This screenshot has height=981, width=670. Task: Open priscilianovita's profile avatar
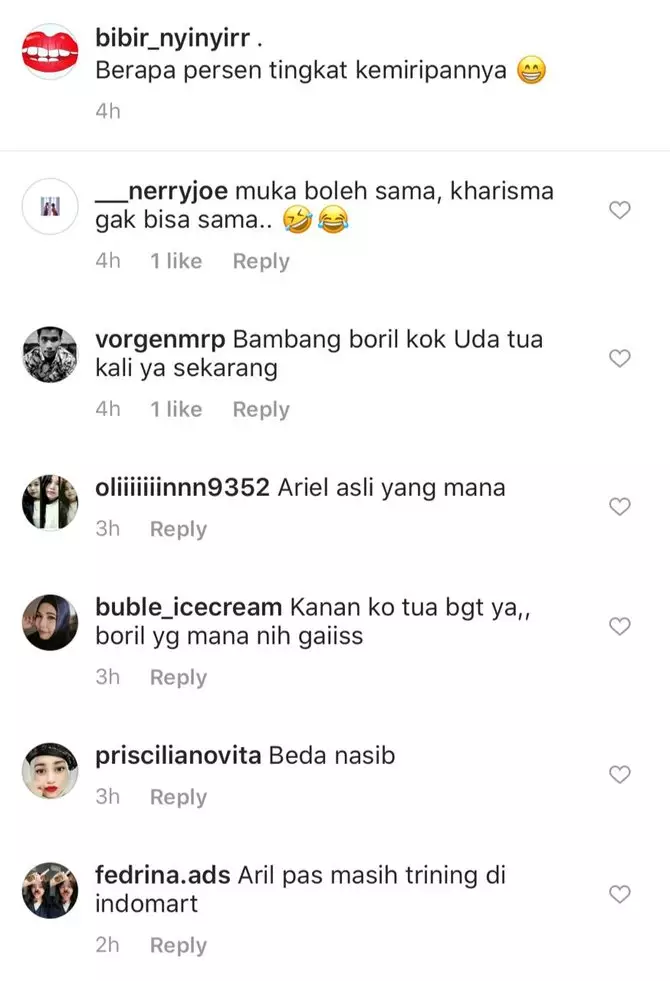(50, 771)
